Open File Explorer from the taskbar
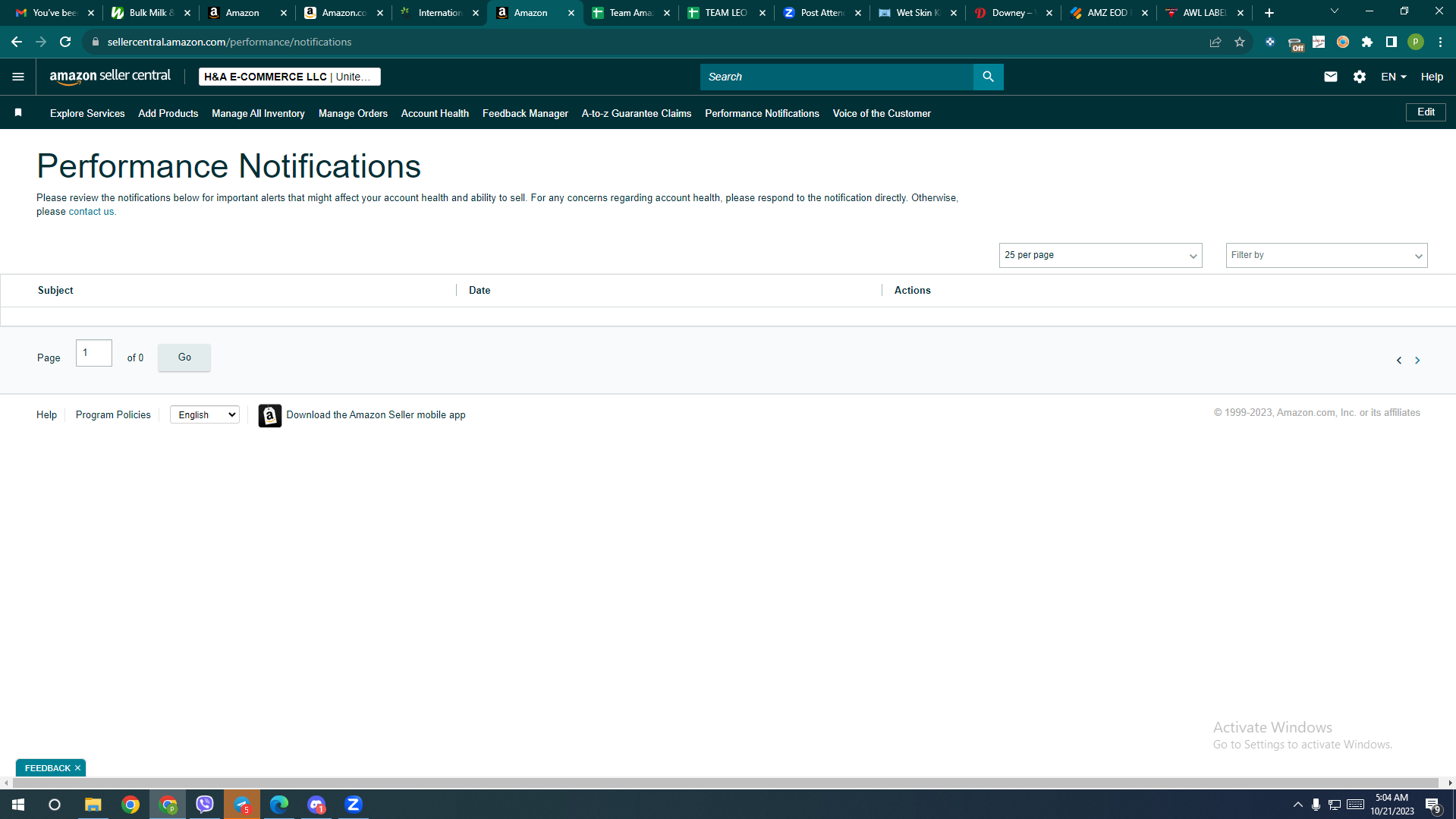Image resolution: width=1456 pixels, height=819 pixels. [93, 805]
